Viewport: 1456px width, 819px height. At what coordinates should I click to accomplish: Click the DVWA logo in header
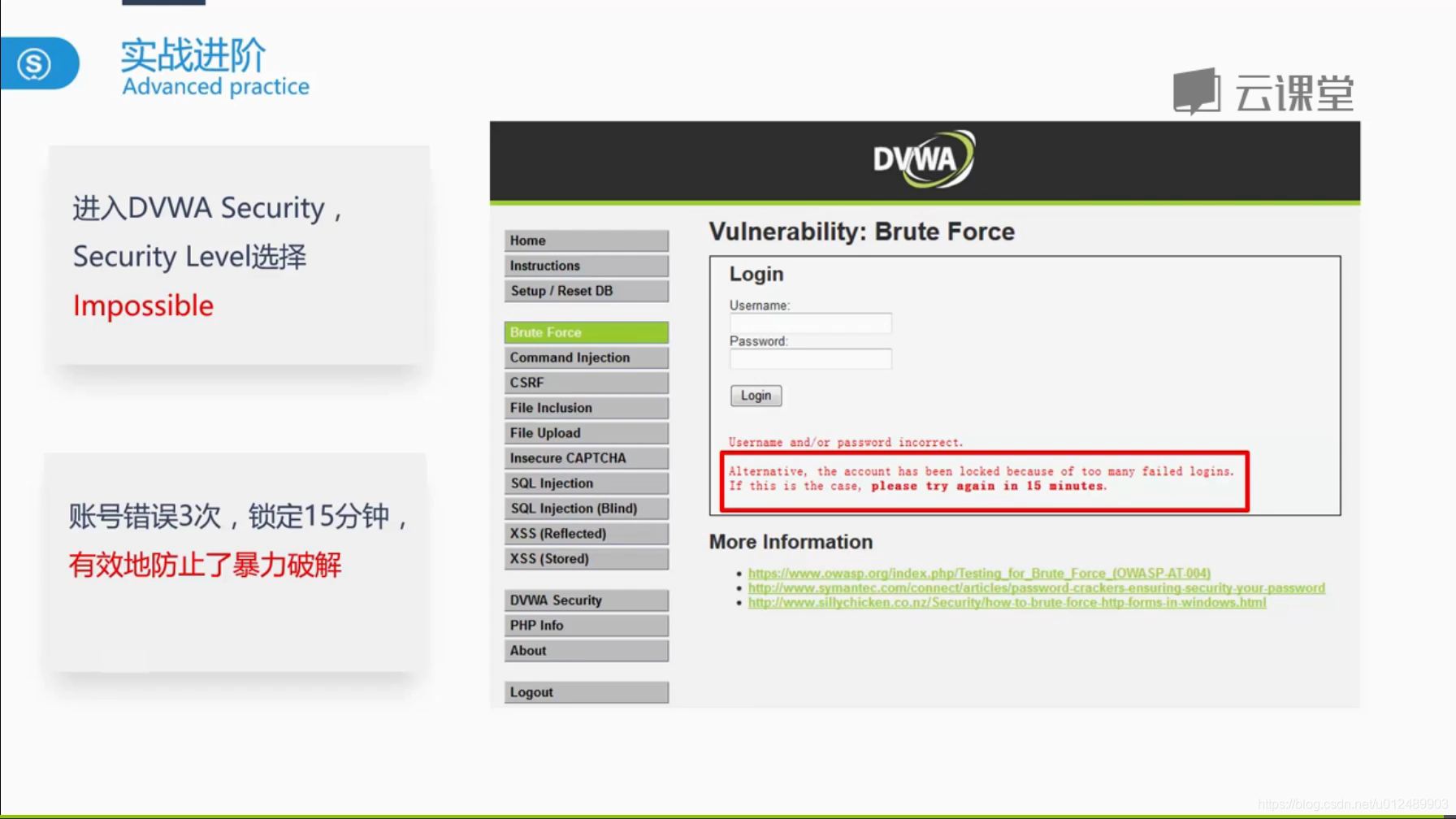[924, 158]
